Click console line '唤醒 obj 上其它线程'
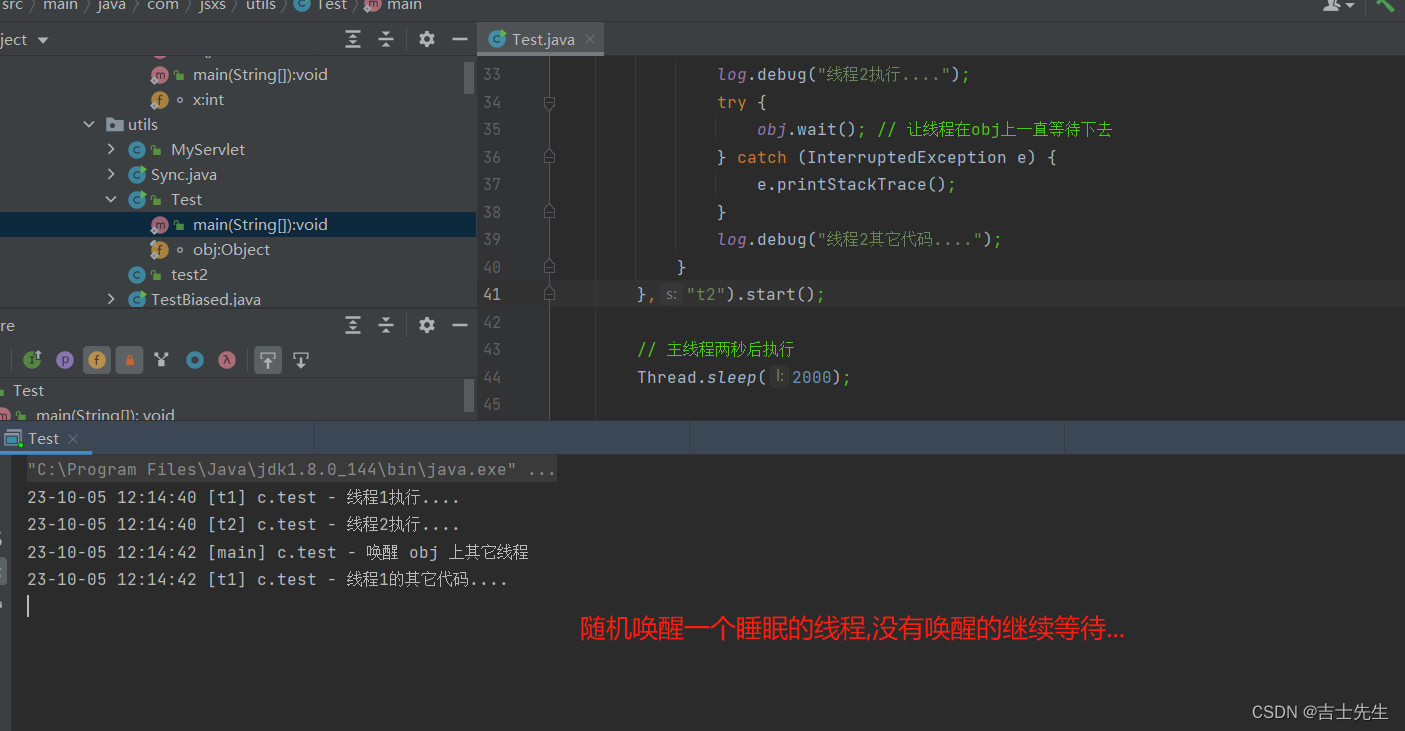Screen dimensions: 1405x731 coord(447,552)
